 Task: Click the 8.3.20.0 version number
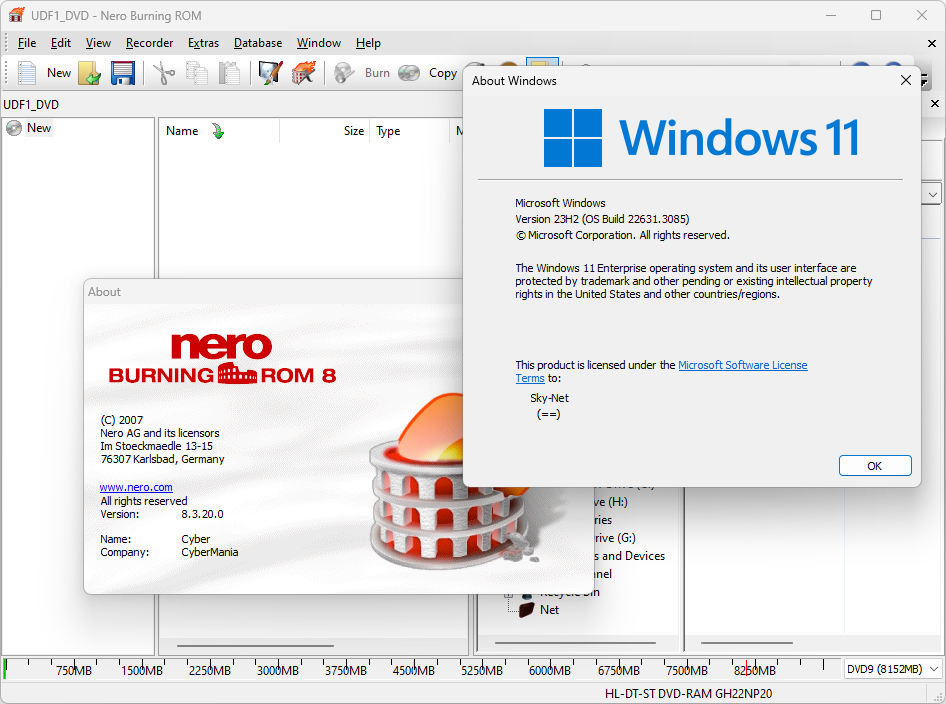tap(202, 514)
